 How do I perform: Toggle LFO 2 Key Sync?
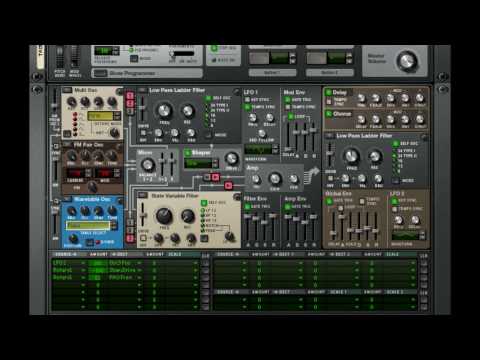(395, 201)
